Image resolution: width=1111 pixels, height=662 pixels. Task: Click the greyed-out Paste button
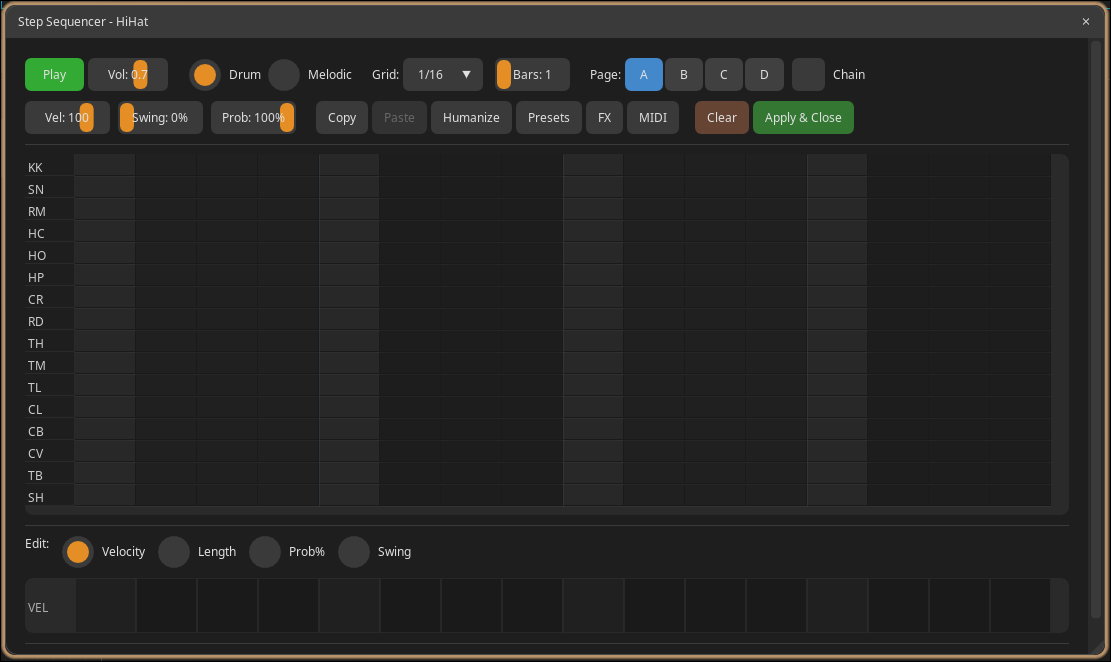pos(399,117)
